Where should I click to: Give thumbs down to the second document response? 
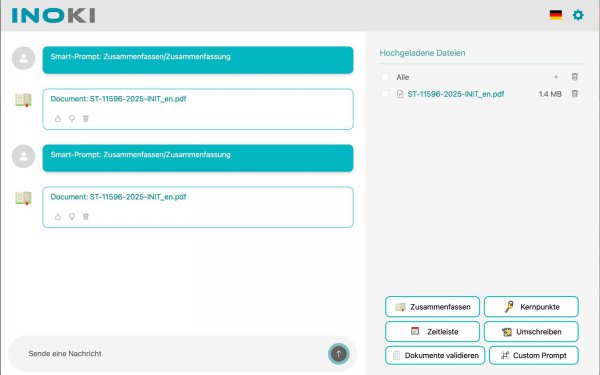[x=72, y=217]
